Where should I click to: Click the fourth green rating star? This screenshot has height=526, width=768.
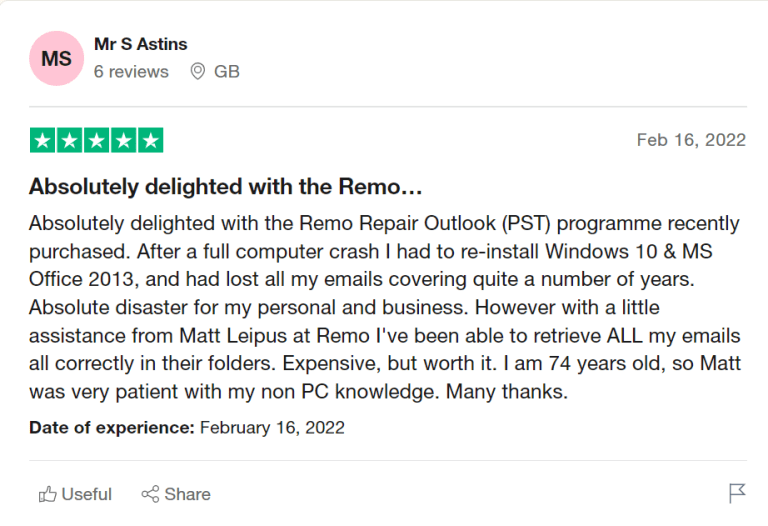123,140
